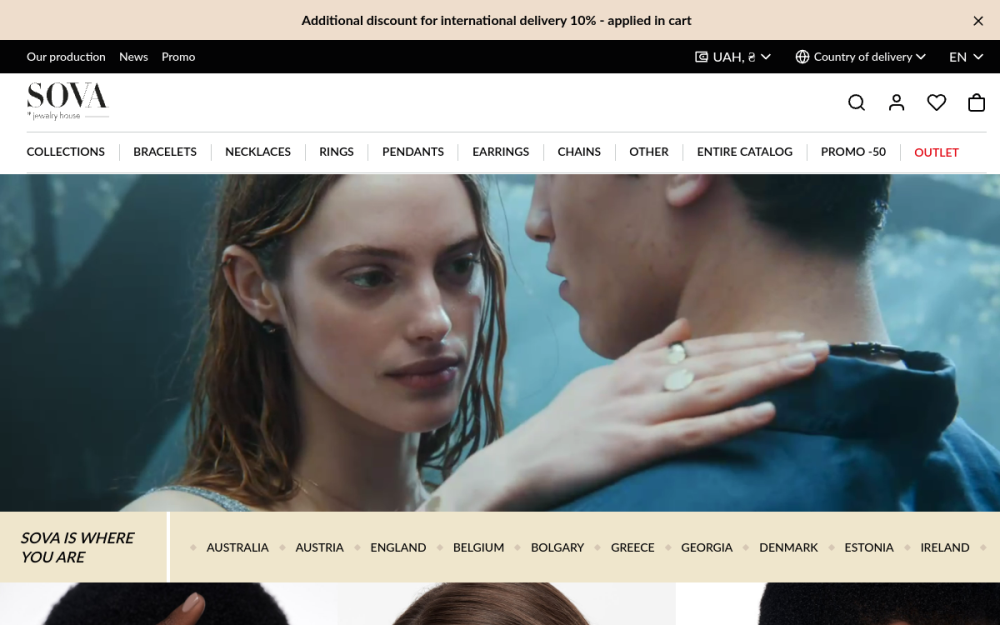This screenshot has height=625, width=1000.
Task: Open the search magnifier icon
Action: tap(856, 103)
